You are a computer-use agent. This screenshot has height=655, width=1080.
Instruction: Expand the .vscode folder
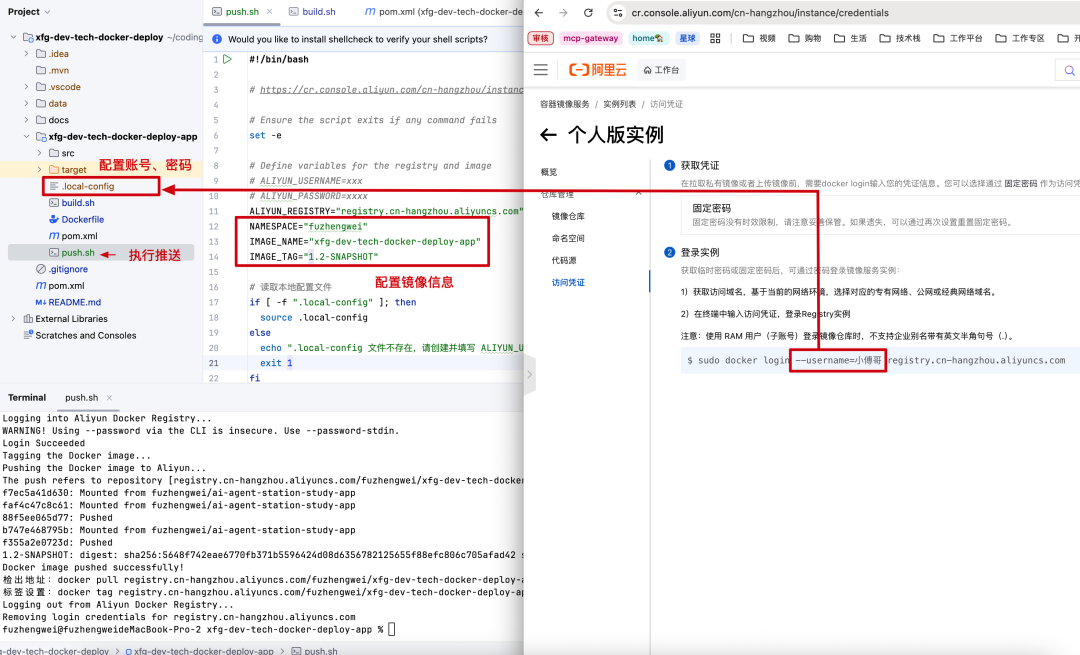click(x=26, y=87)
